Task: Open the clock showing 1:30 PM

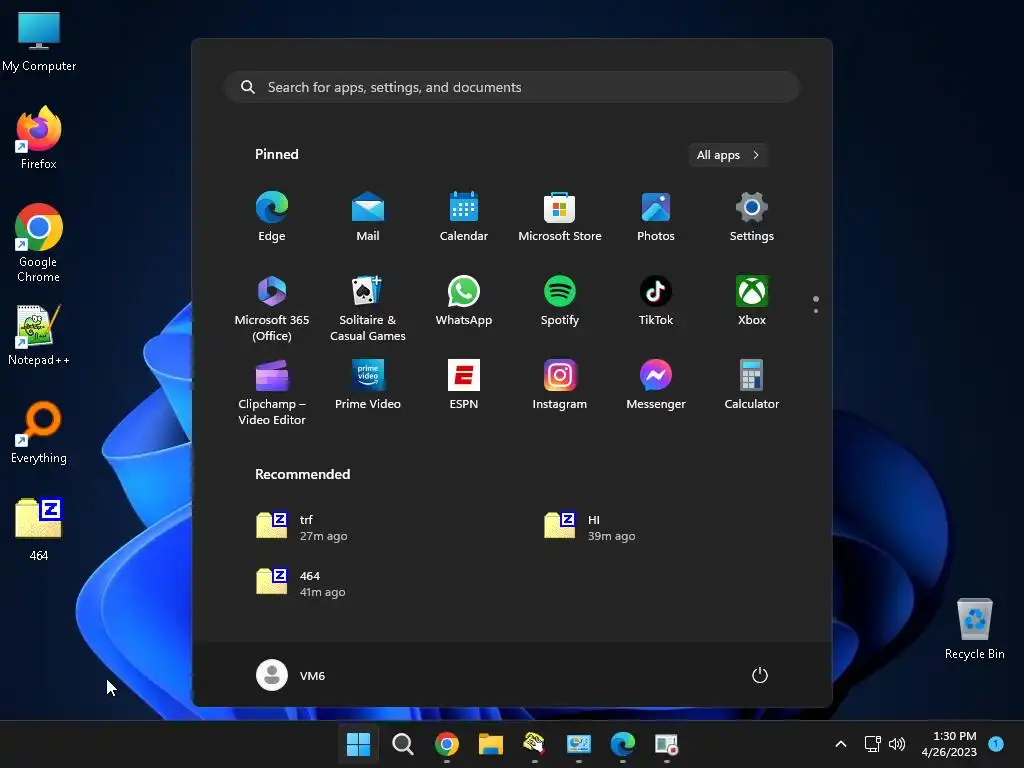Action: (x=949, y=744)
